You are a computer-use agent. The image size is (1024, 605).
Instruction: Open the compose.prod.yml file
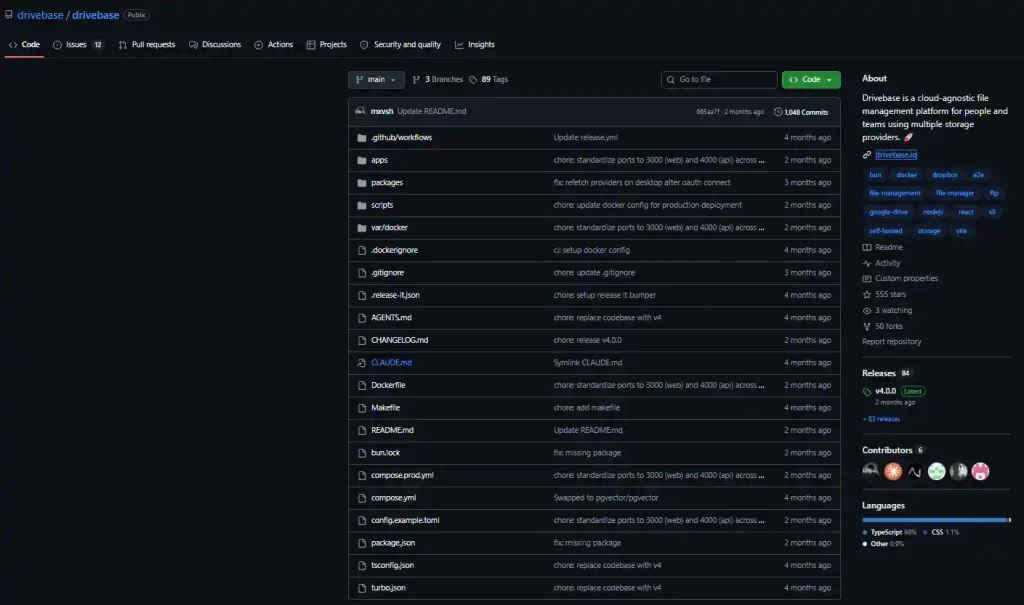[402, 476]
